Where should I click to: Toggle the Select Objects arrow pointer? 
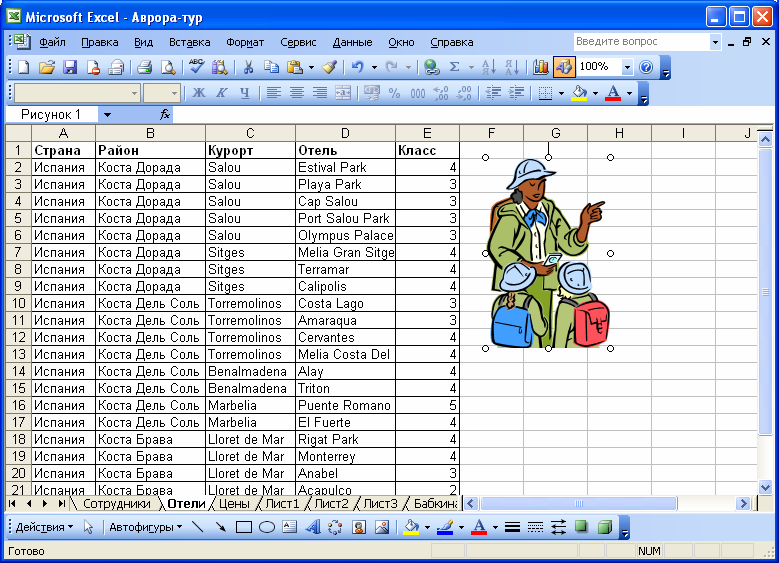88,527
